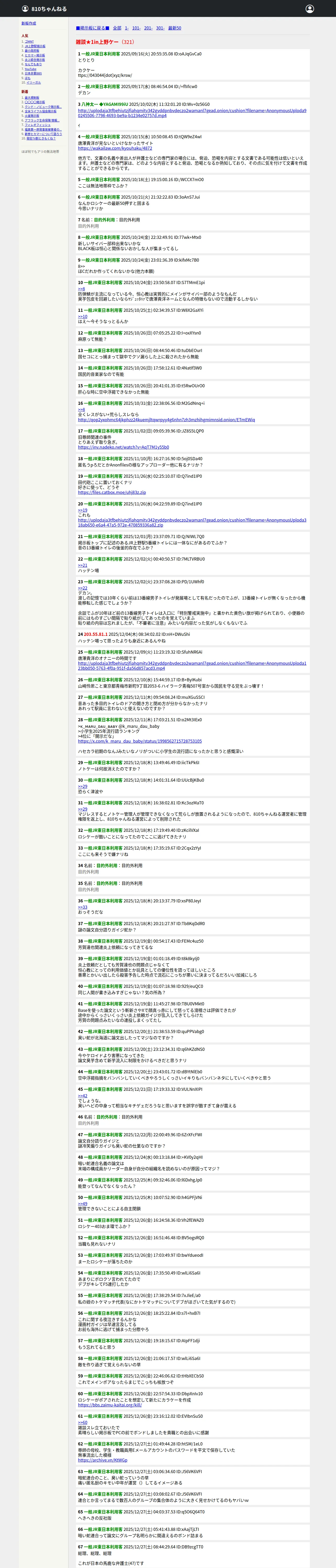The image size is (336, 1568).
Task: Open the 全米ライフル協会掲示板 link
Action: [x=40, y=111]
